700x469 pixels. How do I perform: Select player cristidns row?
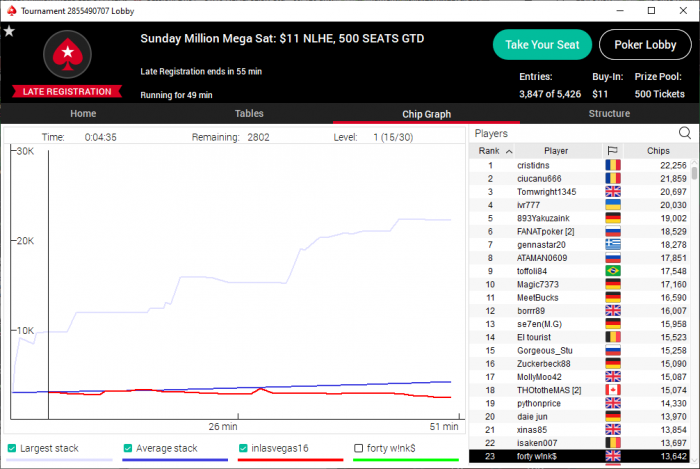point(579,165)
